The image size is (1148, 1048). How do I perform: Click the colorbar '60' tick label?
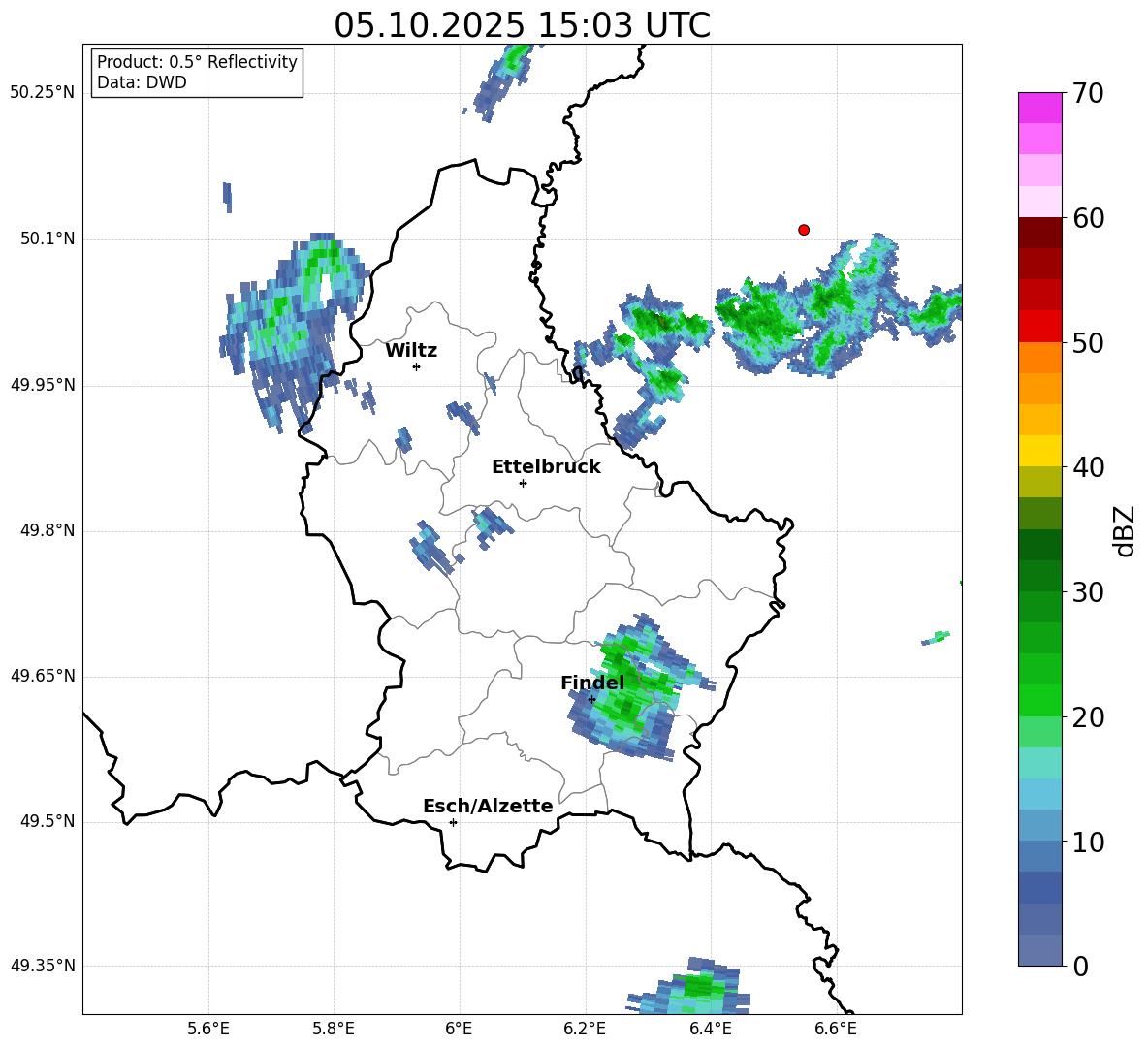[1088, 218]
